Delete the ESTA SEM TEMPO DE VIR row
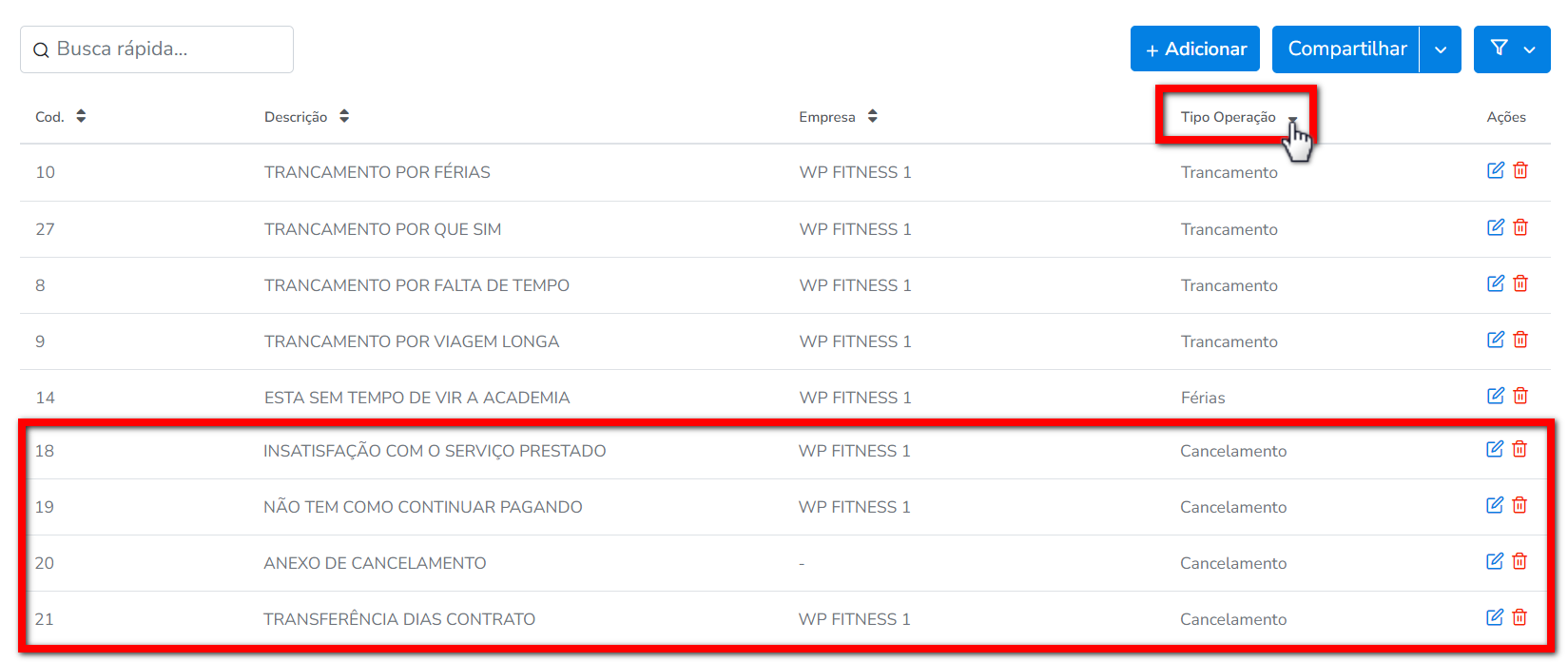 [x=1520, y=396]
